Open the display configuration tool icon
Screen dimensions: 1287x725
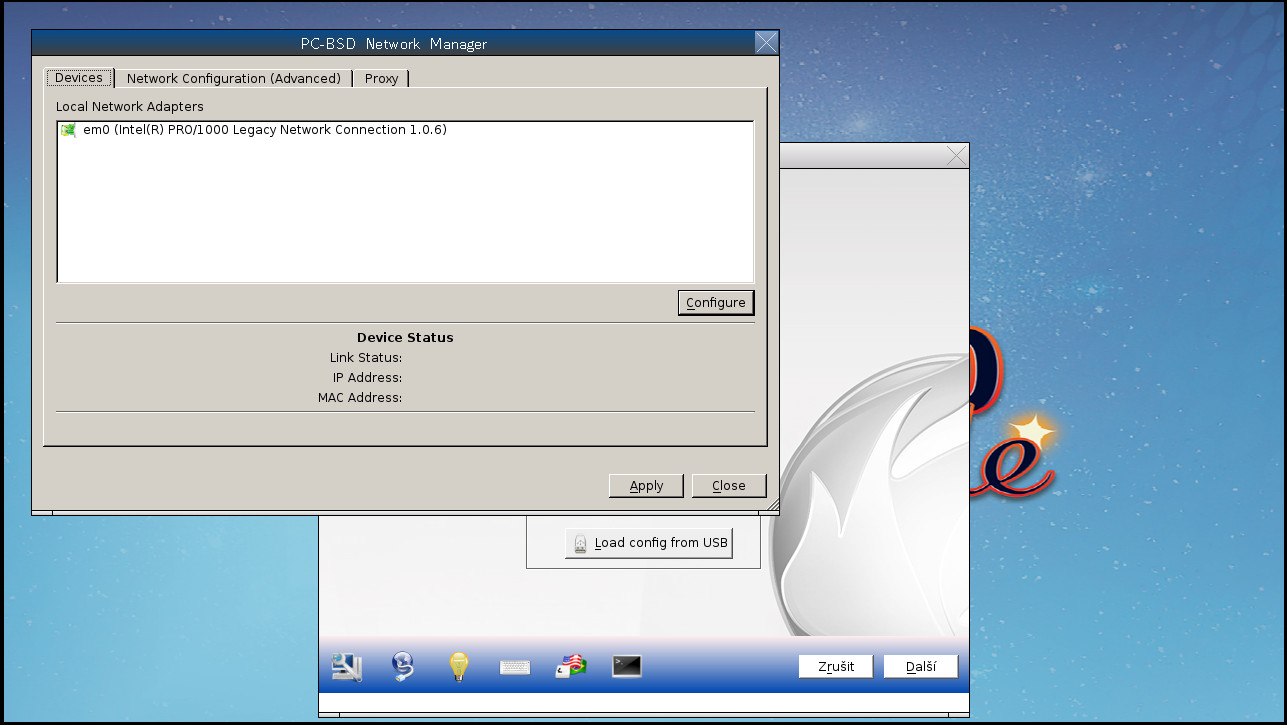345,666
